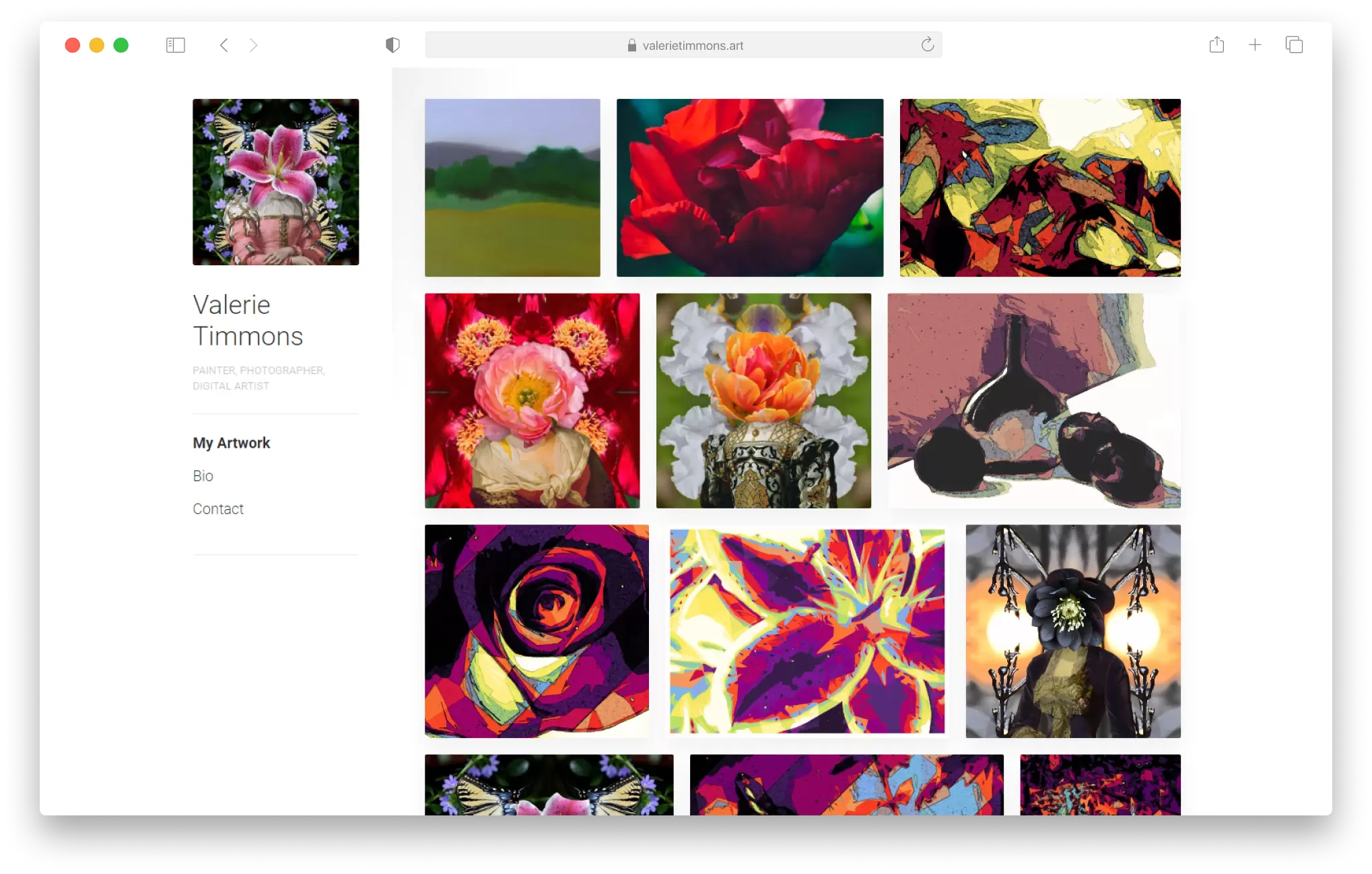Close the window with red button
1372x874 pixels.
coord(73,45)
